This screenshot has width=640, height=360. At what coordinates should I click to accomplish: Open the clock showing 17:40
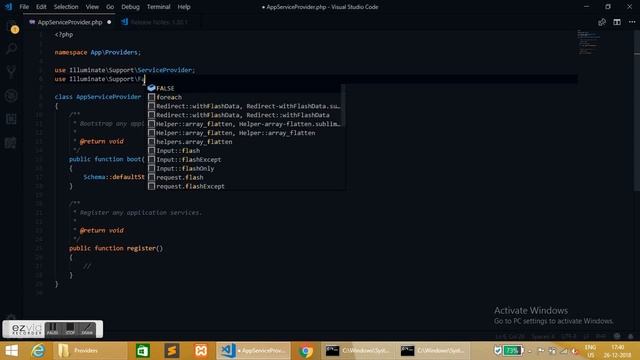coord(618,351)
